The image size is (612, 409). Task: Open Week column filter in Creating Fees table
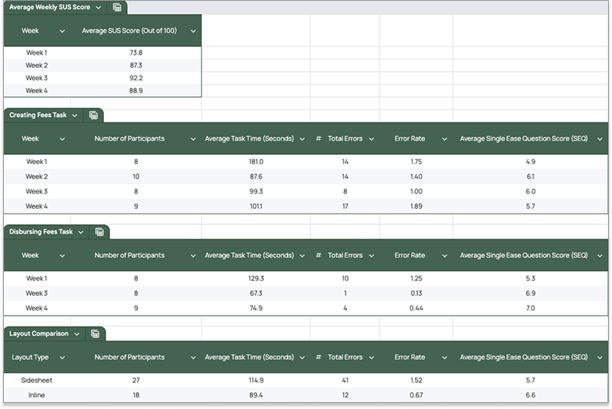click(62, 139)
